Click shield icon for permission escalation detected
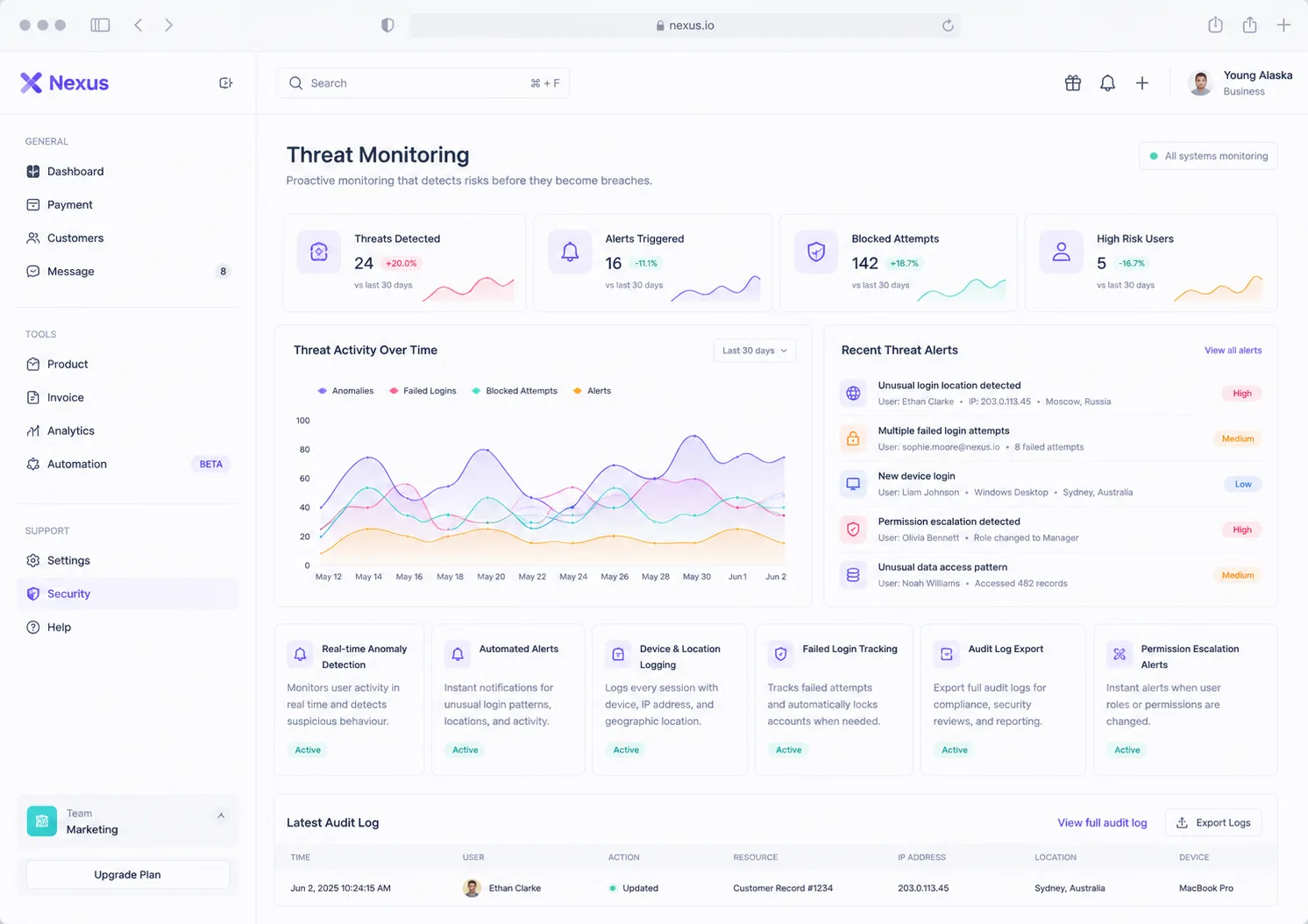The width and height of the screenshot is (1308, 924). tap(853, 530)
